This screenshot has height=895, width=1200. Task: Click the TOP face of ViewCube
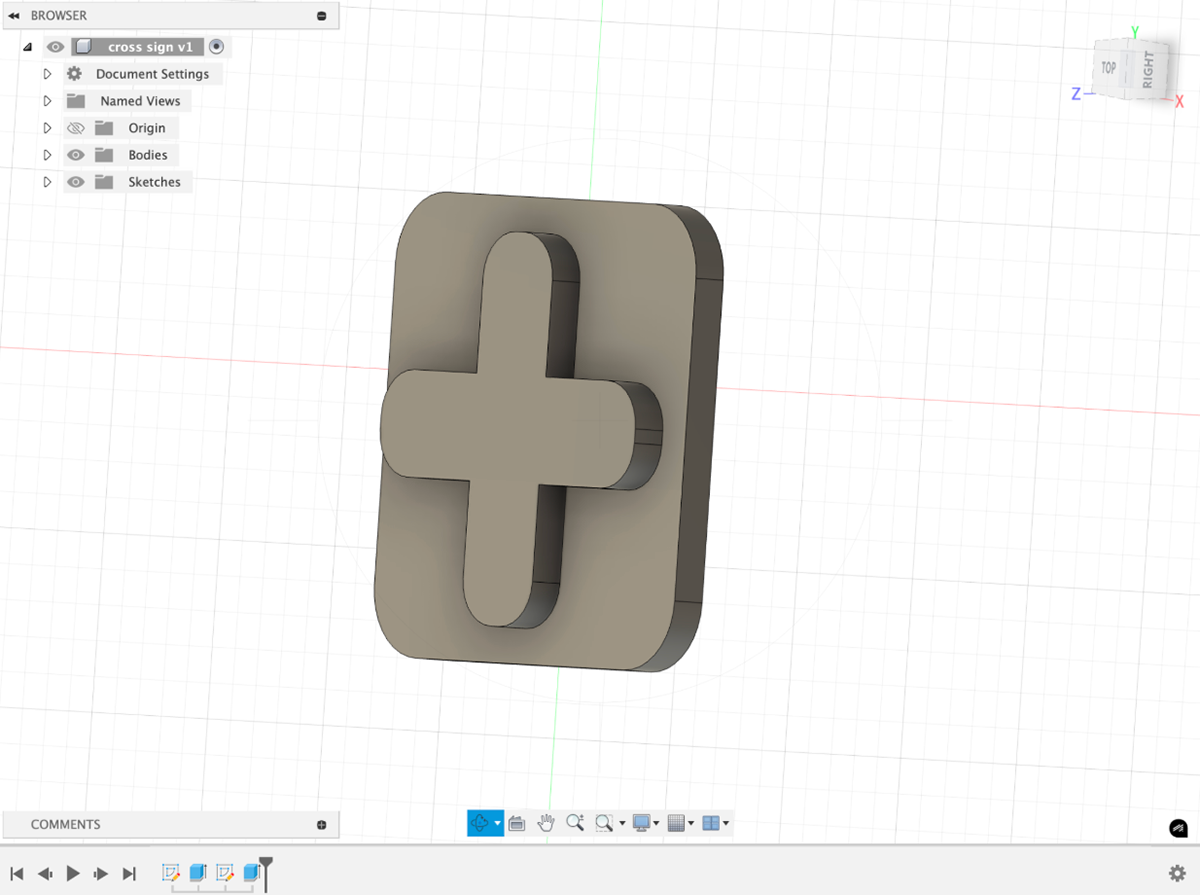click(1109, 68)
